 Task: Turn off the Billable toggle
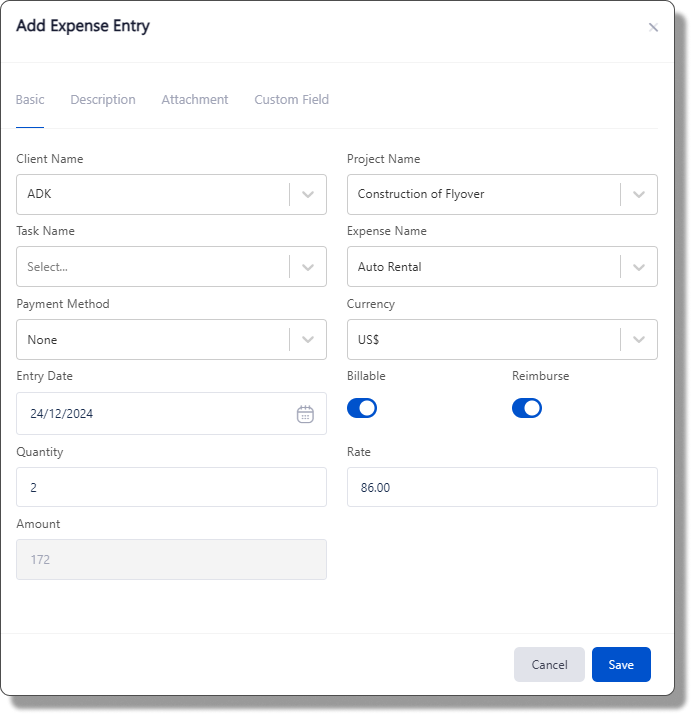(x=362, y=408)
